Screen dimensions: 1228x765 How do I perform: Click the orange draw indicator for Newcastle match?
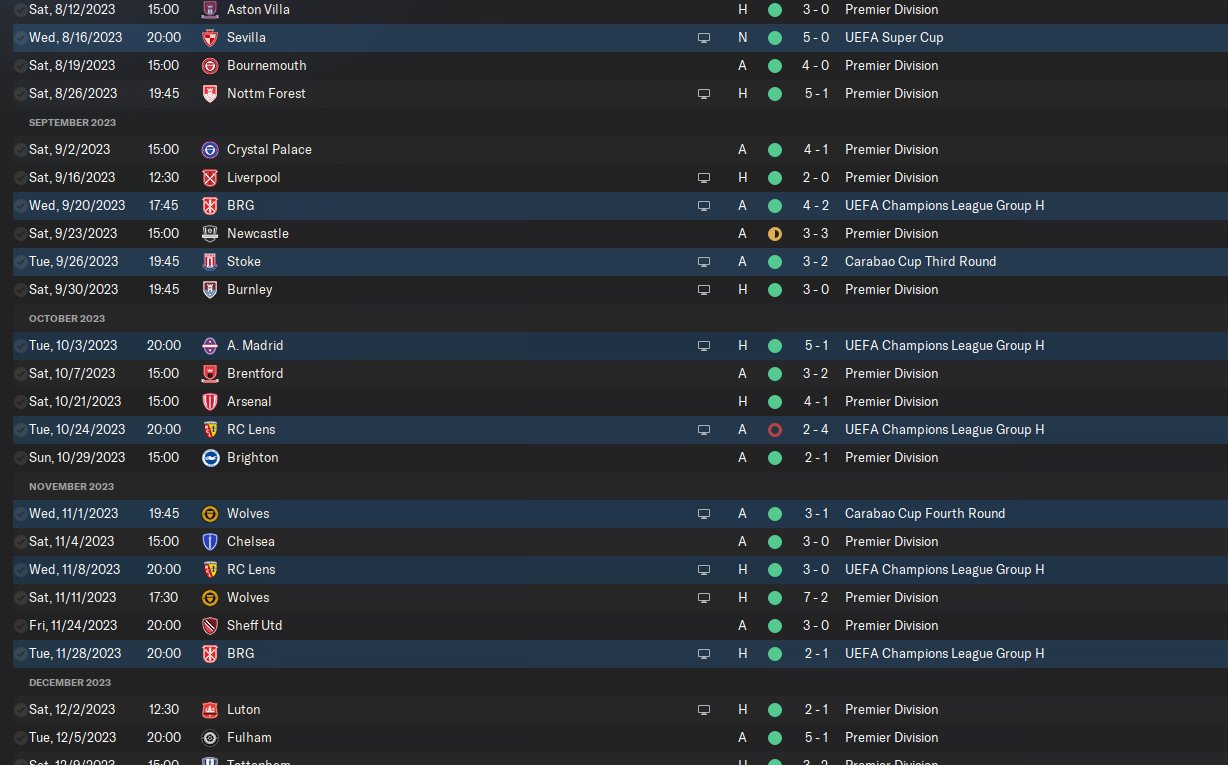774,234
